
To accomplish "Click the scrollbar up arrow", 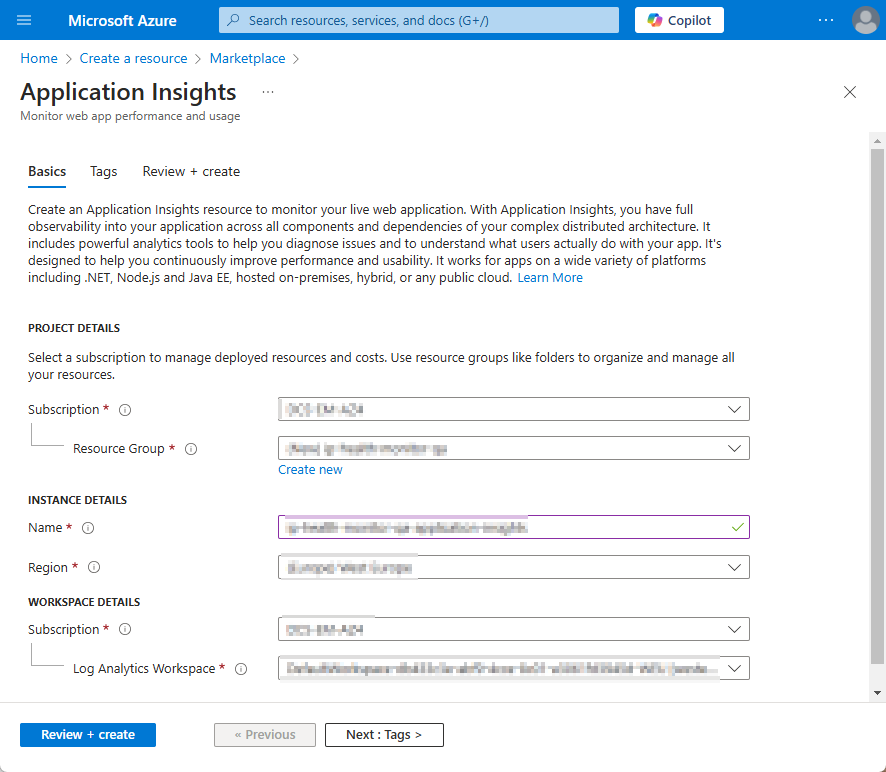I will coord(877,141).
